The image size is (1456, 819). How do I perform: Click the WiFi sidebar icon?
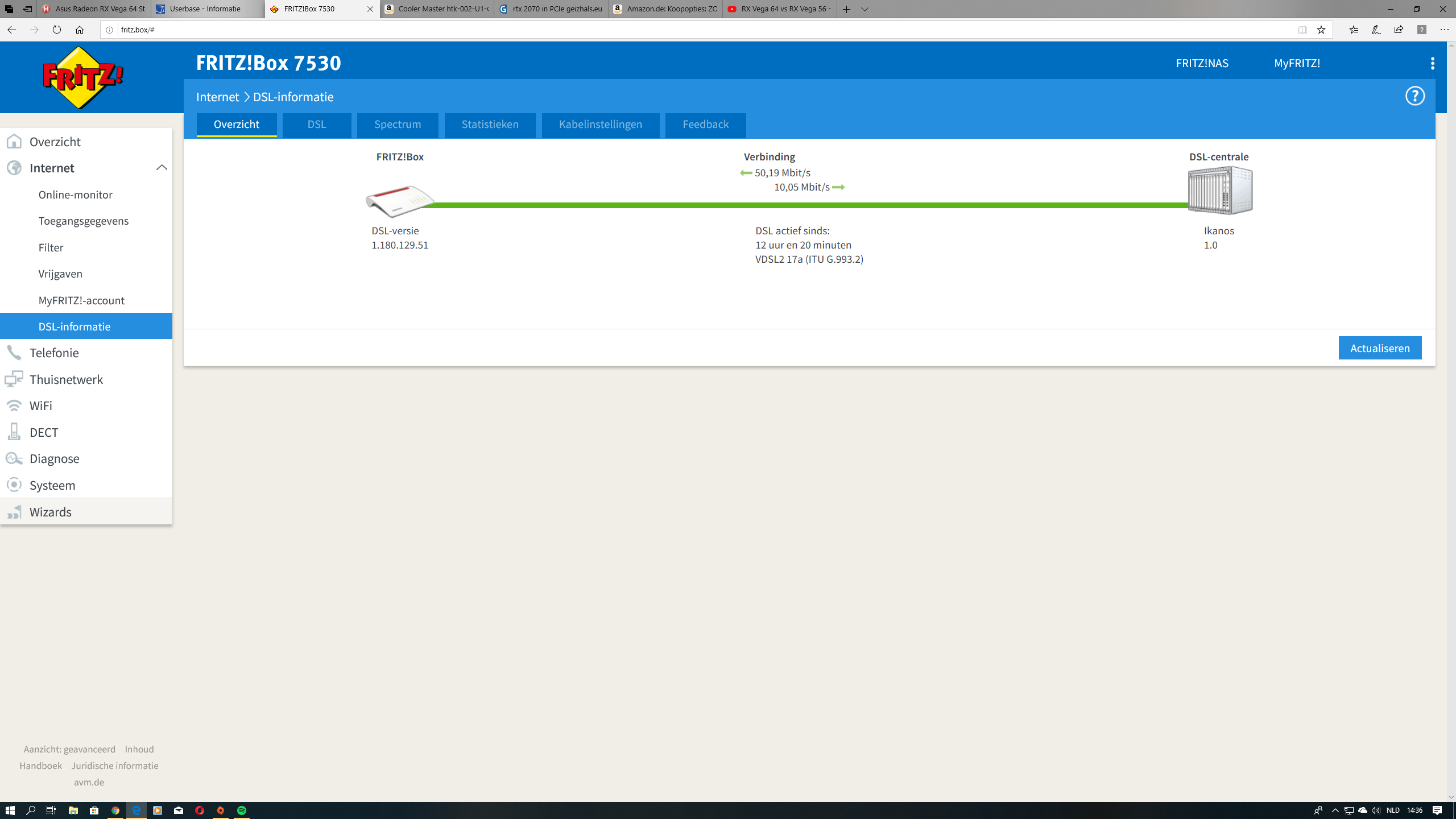tap(14, 406)
